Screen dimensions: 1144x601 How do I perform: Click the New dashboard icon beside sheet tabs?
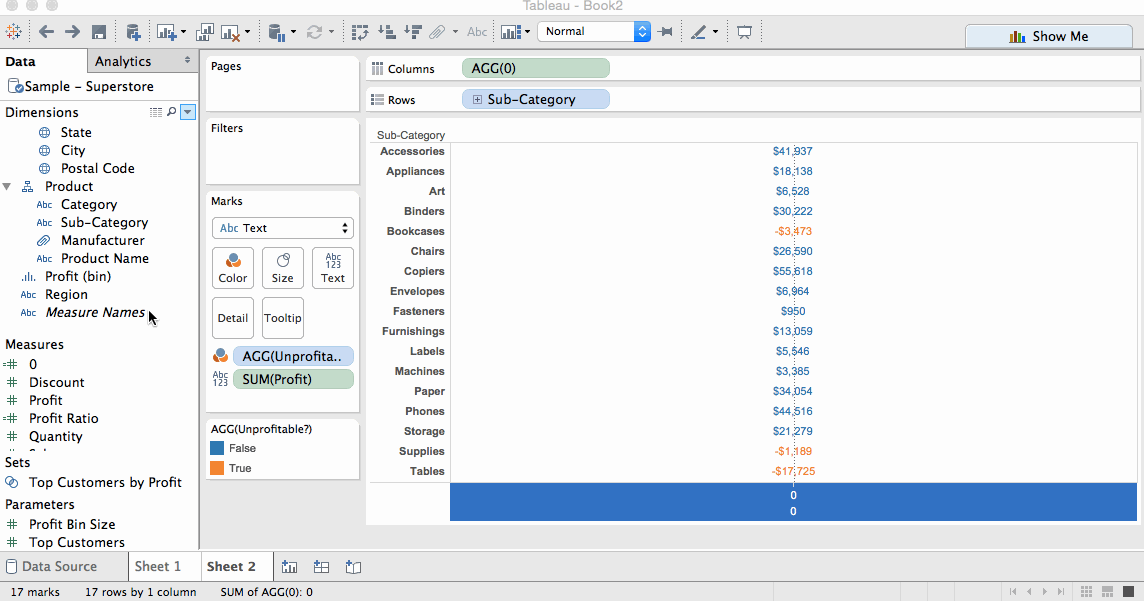[x=321, y=567]
